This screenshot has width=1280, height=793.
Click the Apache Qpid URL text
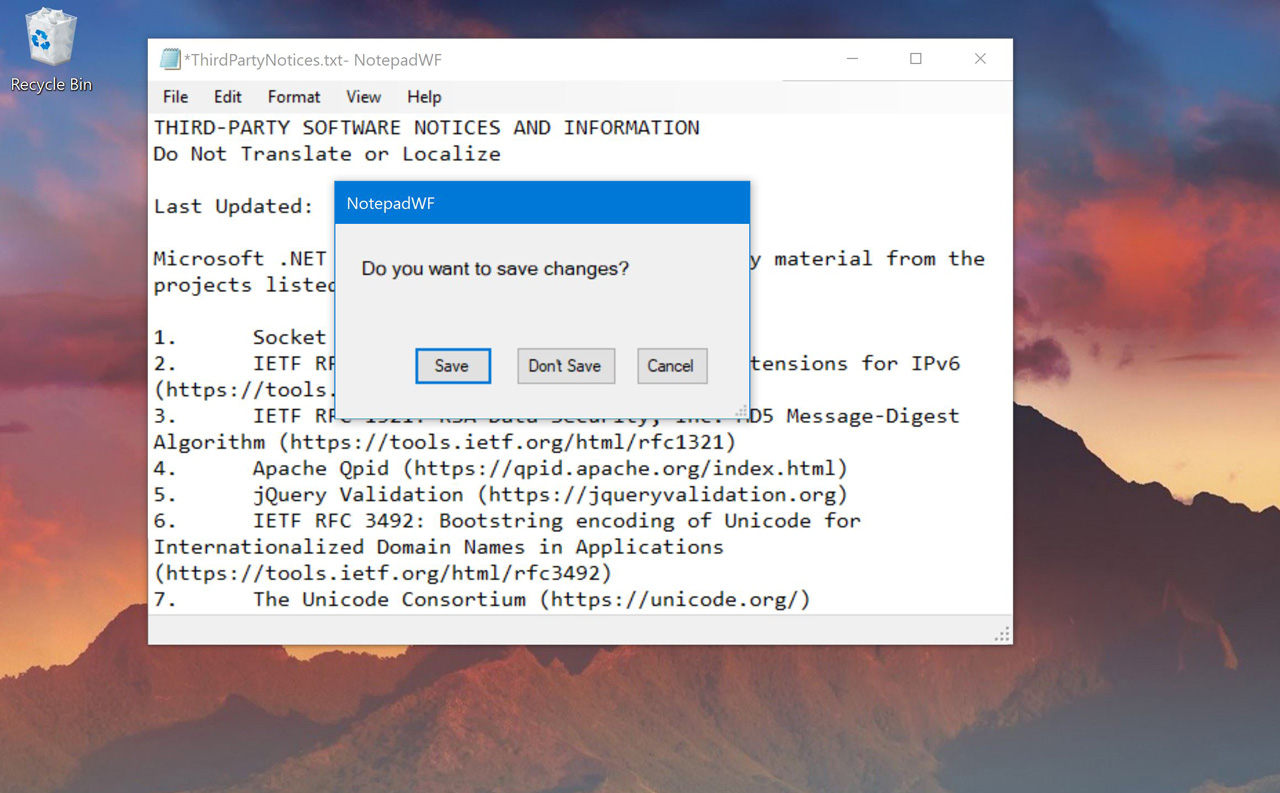tap(630, 469)
